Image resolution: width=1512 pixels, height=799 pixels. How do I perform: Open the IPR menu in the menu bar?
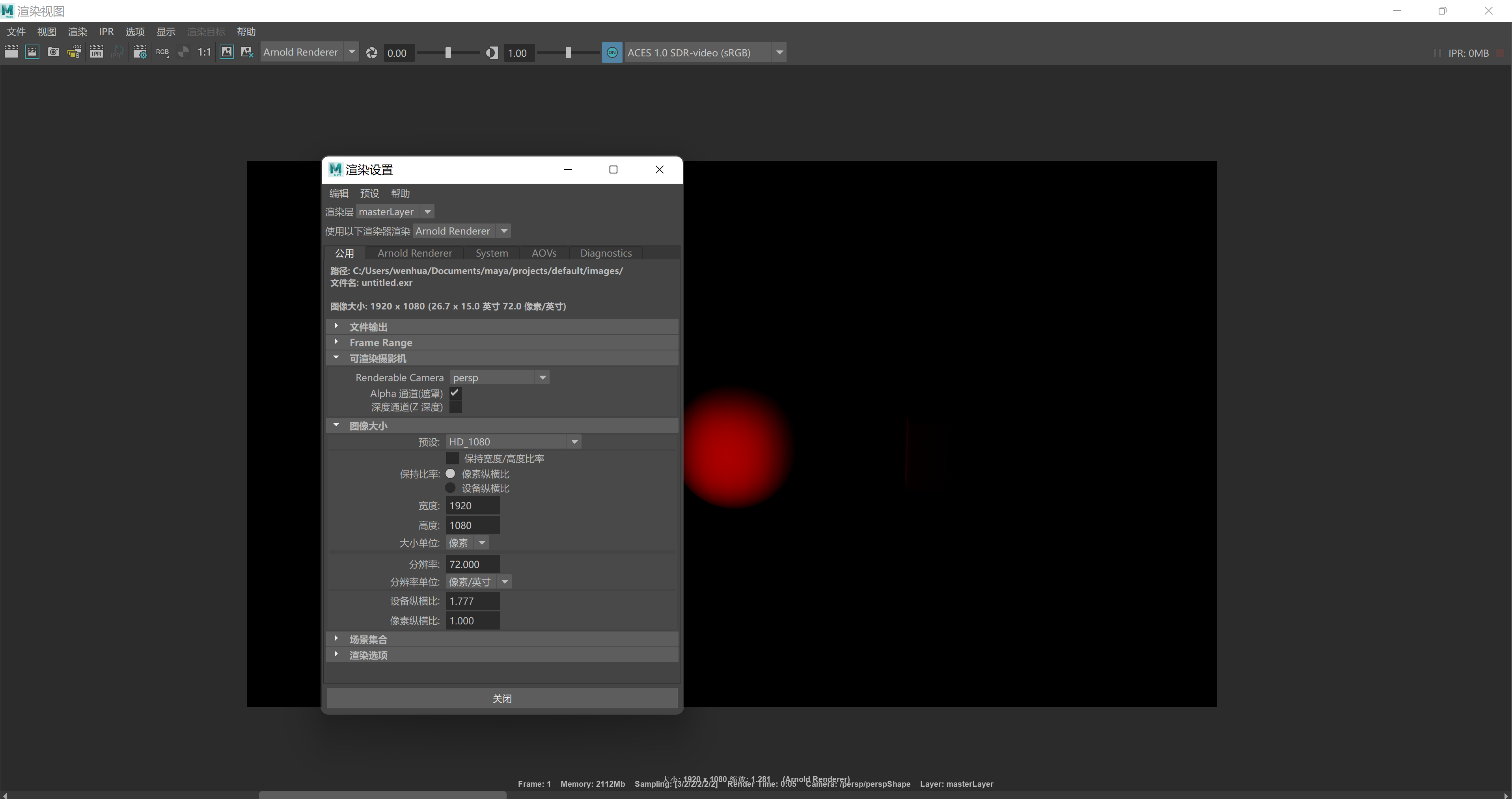coord(106,32)
